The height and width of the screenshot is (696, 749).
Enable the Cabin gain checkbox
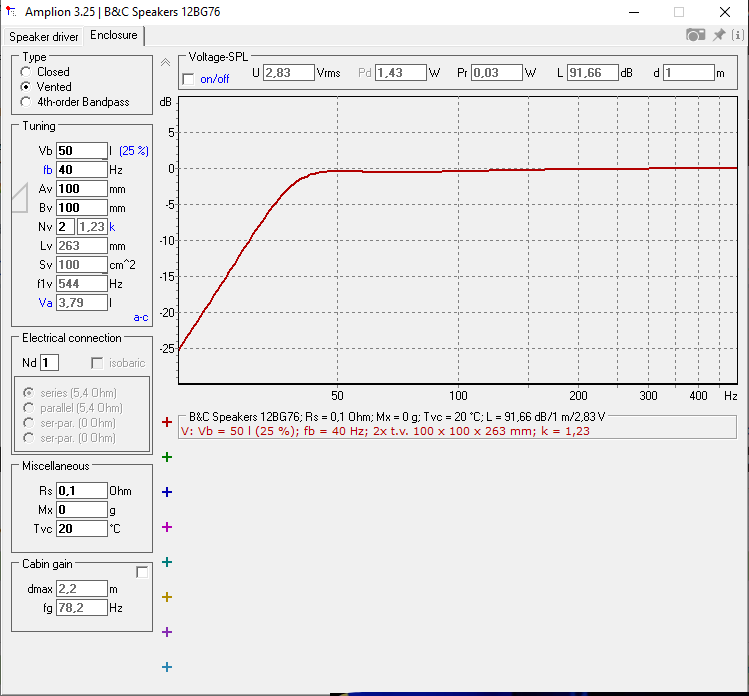coord(142,572)
